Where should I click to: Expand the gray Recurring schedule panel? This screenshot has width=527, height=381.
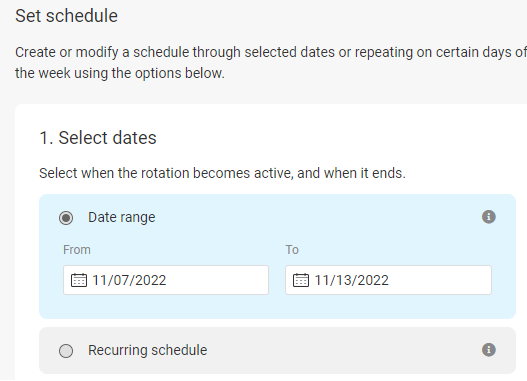coord(277,350)
